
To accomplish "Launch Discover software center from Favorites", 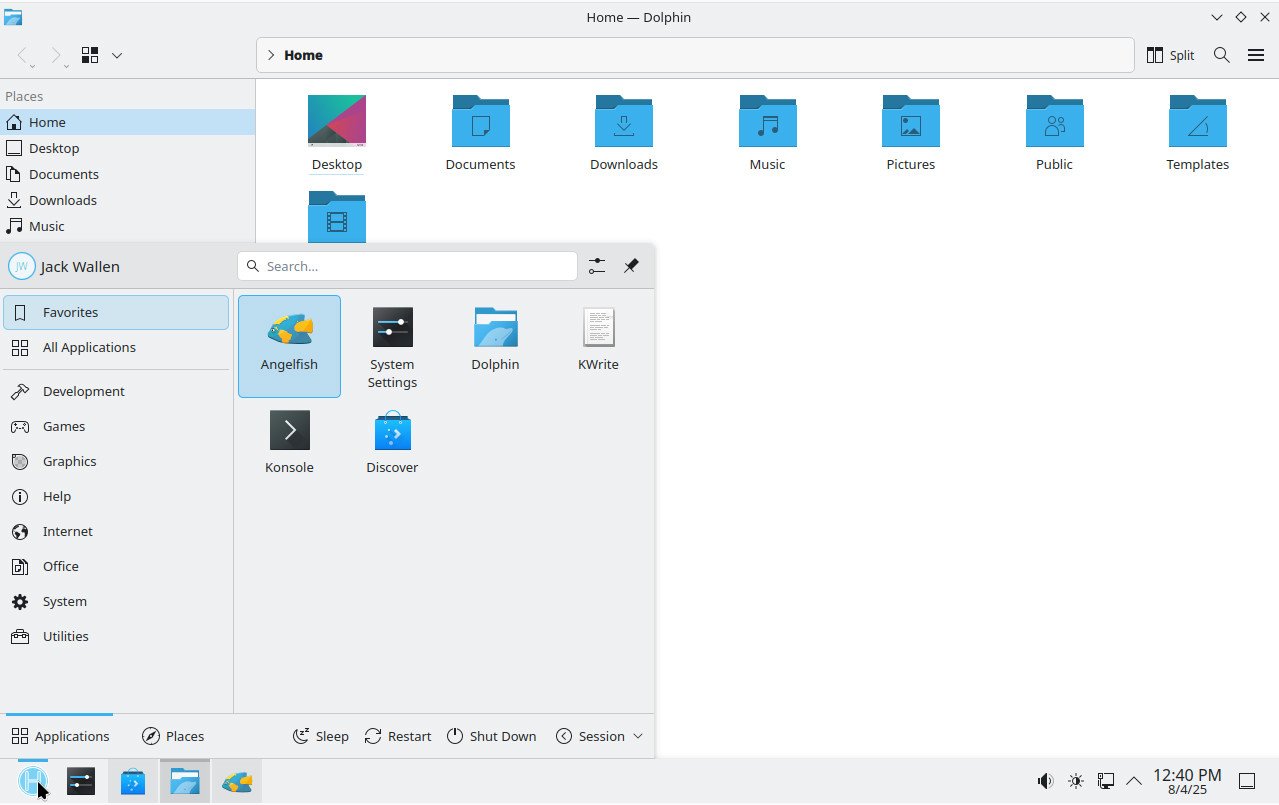I will (x=392, y=442).
